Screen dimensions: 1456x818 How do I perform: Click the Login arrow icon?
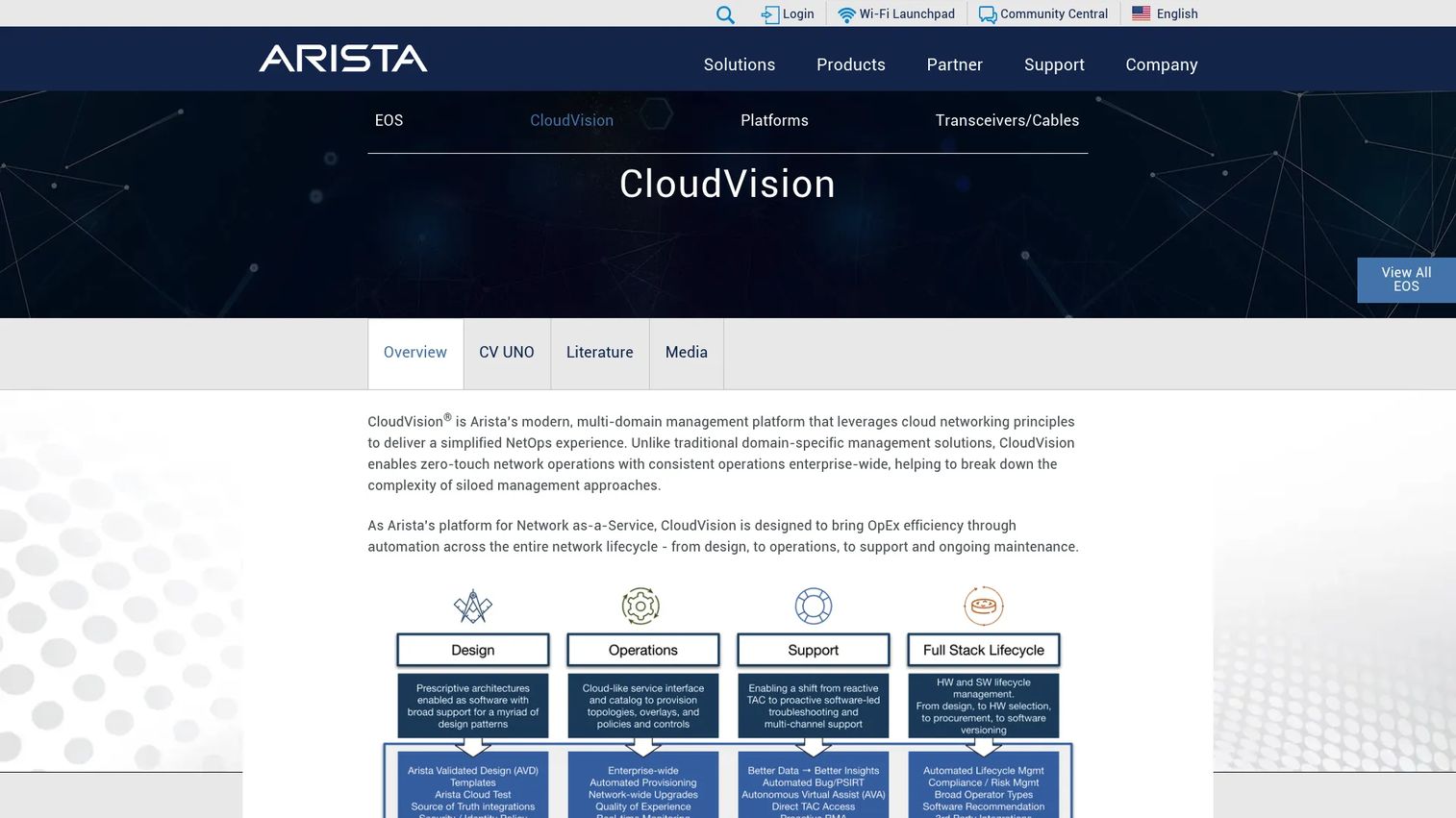(x=769, y=14)
